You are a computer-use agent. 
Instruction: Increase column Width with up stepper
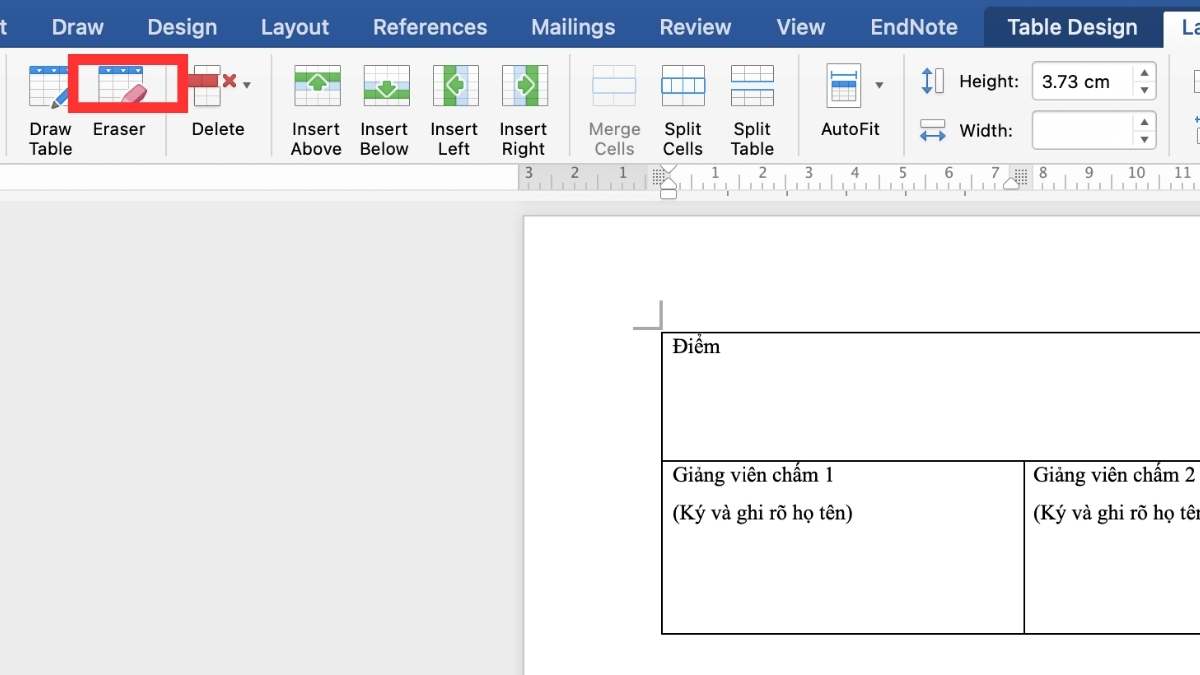tap(1144, 122)
